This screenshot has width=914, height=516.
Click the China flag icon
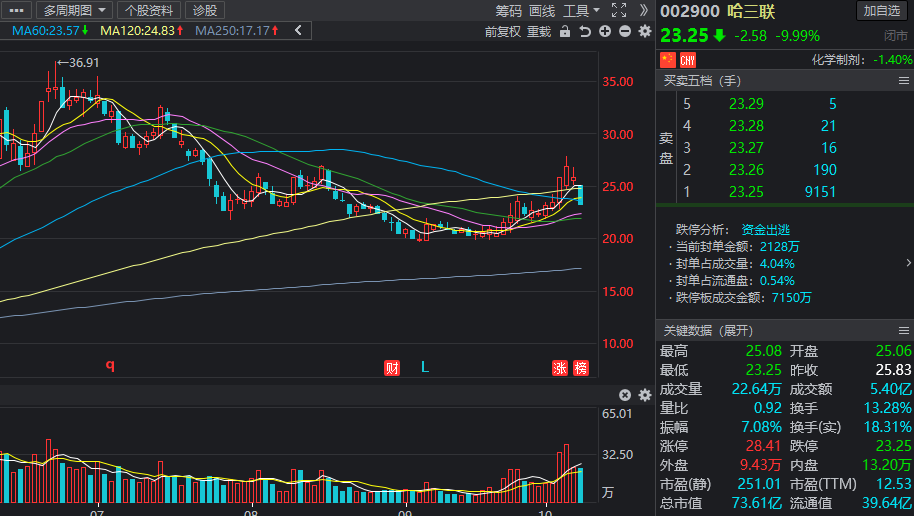coord(667,59)
